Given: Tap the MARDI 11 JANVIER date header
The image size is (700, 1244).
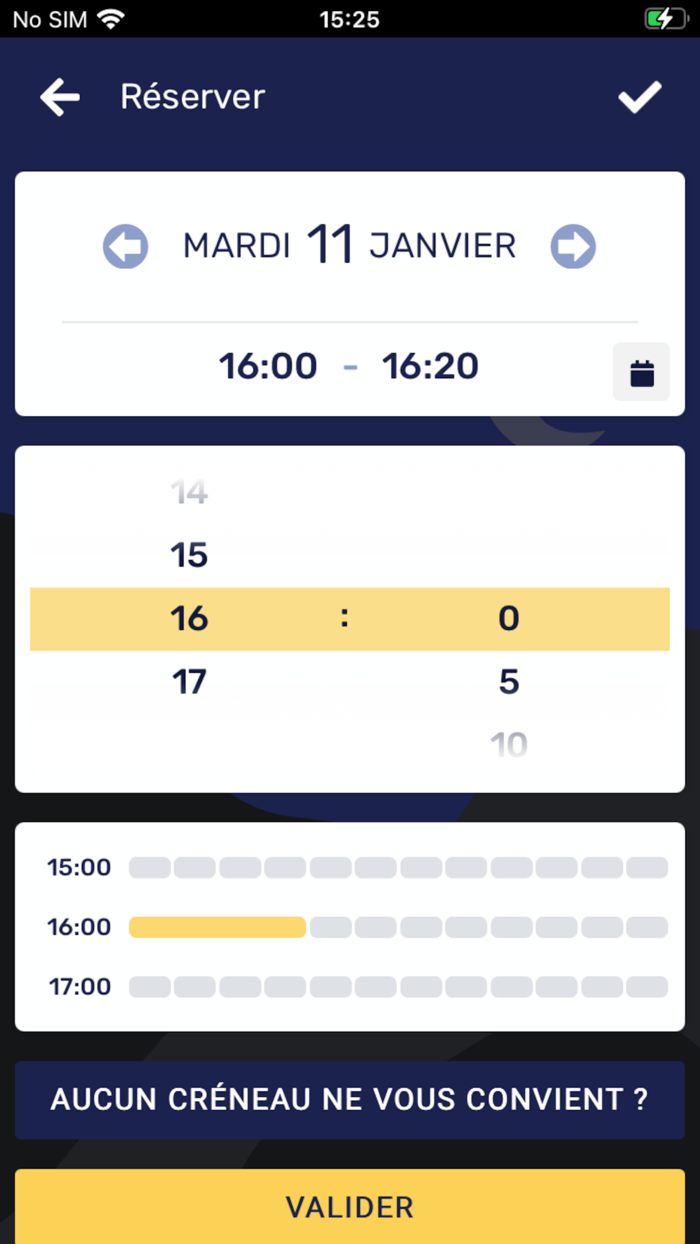Looking at the screenshot, I should click(x=349, y=246).
